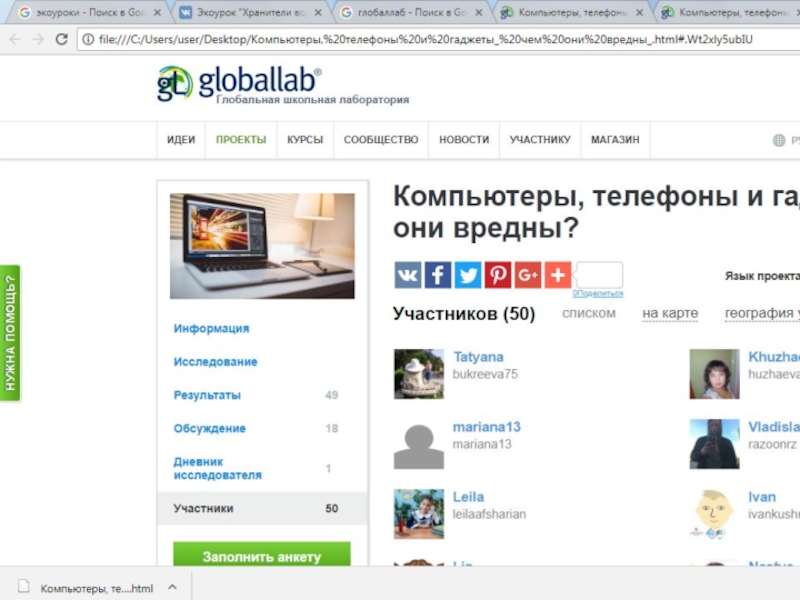Share the project on Facebook
This screenshot has height=600, width=800.
(438, 275)
